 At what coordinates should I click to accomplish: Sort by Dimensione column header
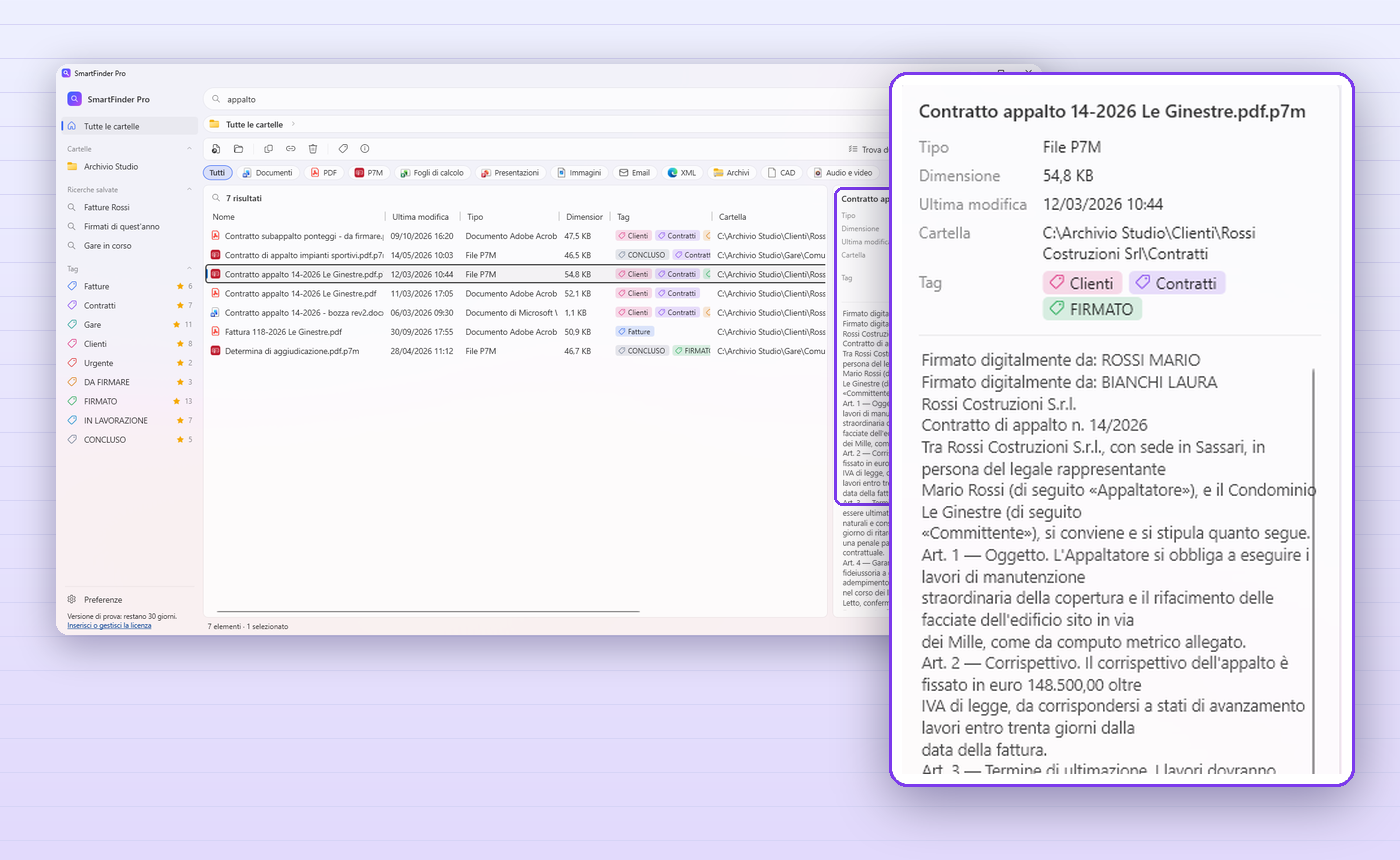[x=585, y=216]
